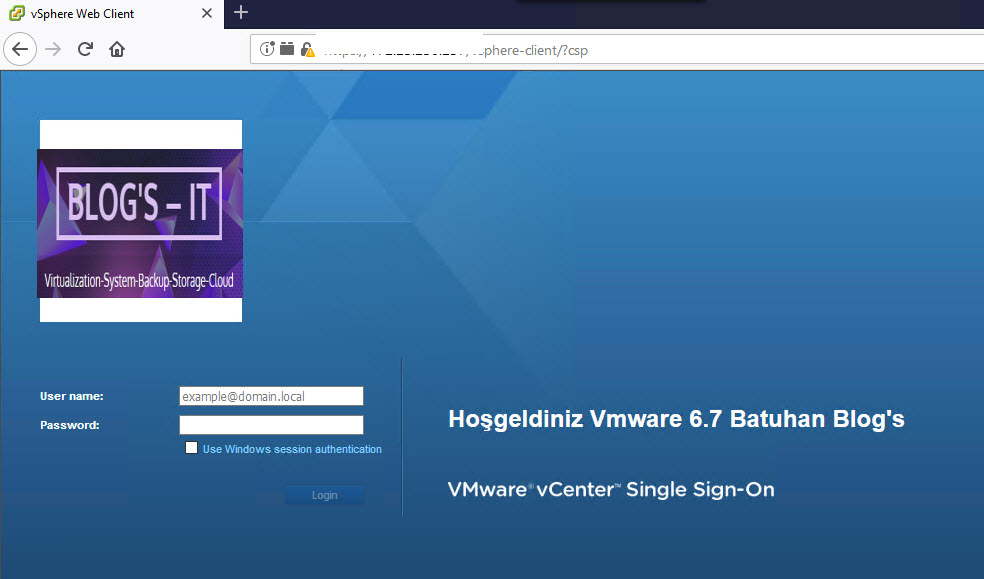Click the VMware vCenter Single Sign-On text

[611, 489]
